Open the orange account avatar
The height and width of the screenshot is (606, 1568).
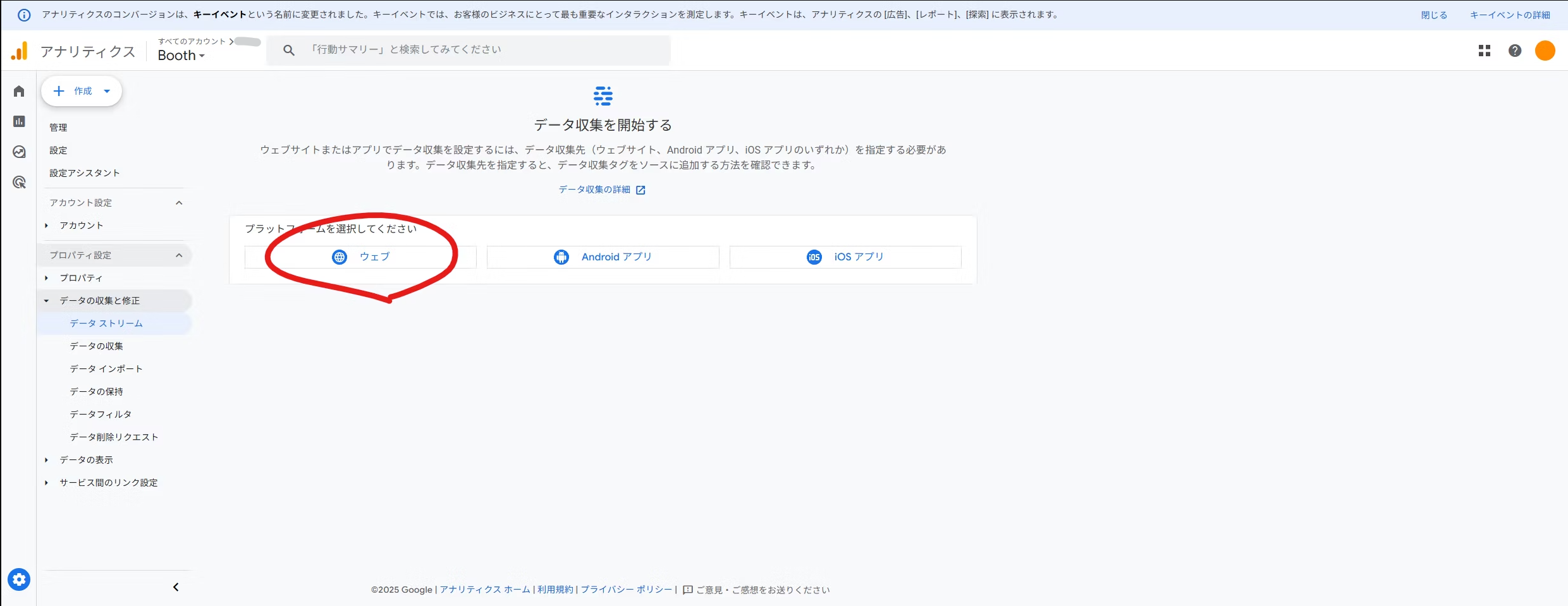click(x=1545, y=51)
